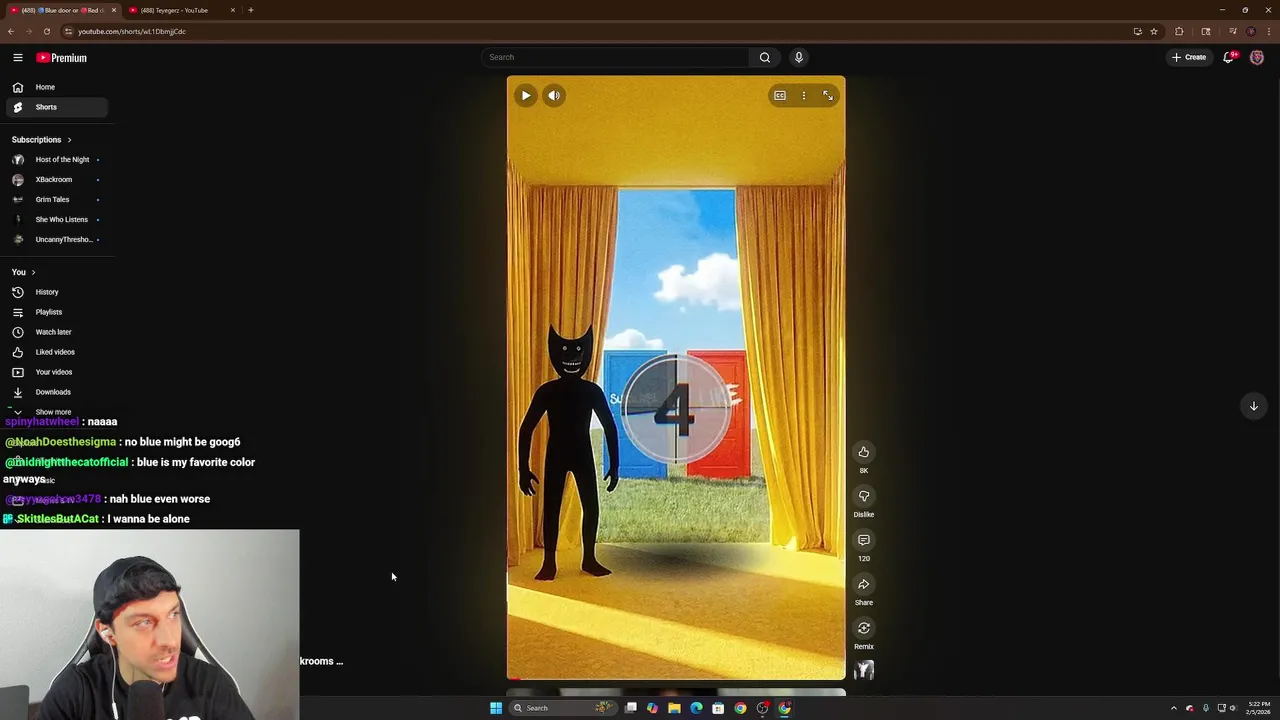Open the Windows Start menu
This screenshot has height=720, width=1280.
tap(496, 708)
